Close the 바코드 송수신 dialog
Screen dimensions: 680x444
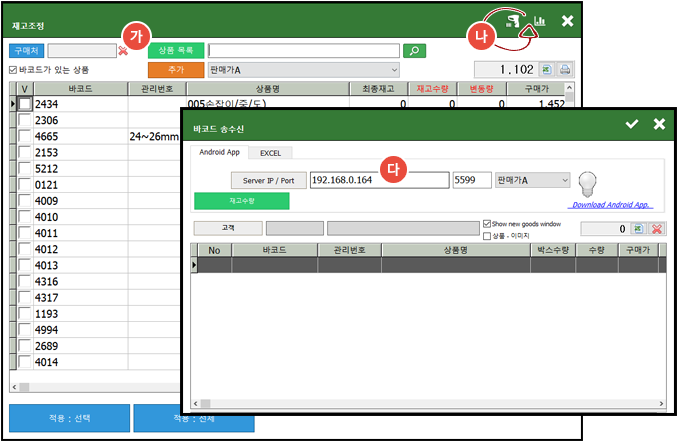(x=659, y=124)
